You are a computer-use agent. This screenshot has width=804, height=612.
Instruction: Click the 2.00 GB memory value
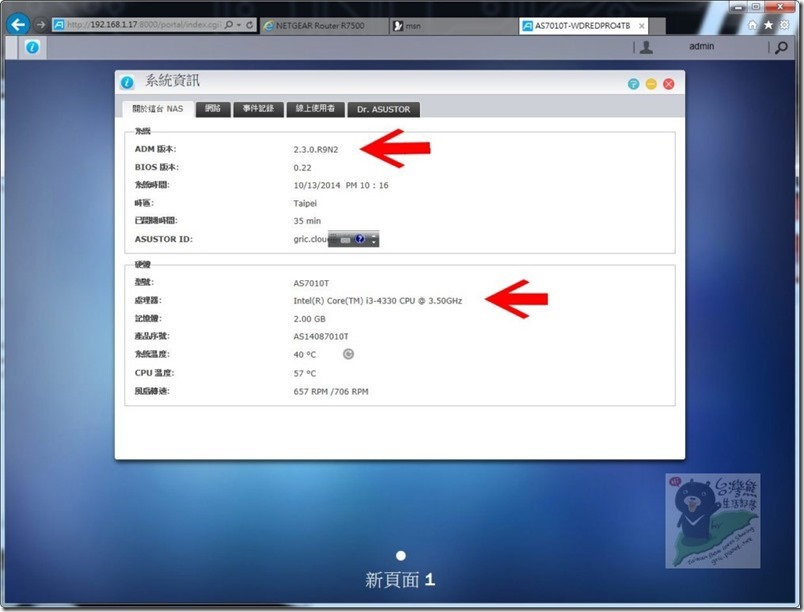(310, 319)
